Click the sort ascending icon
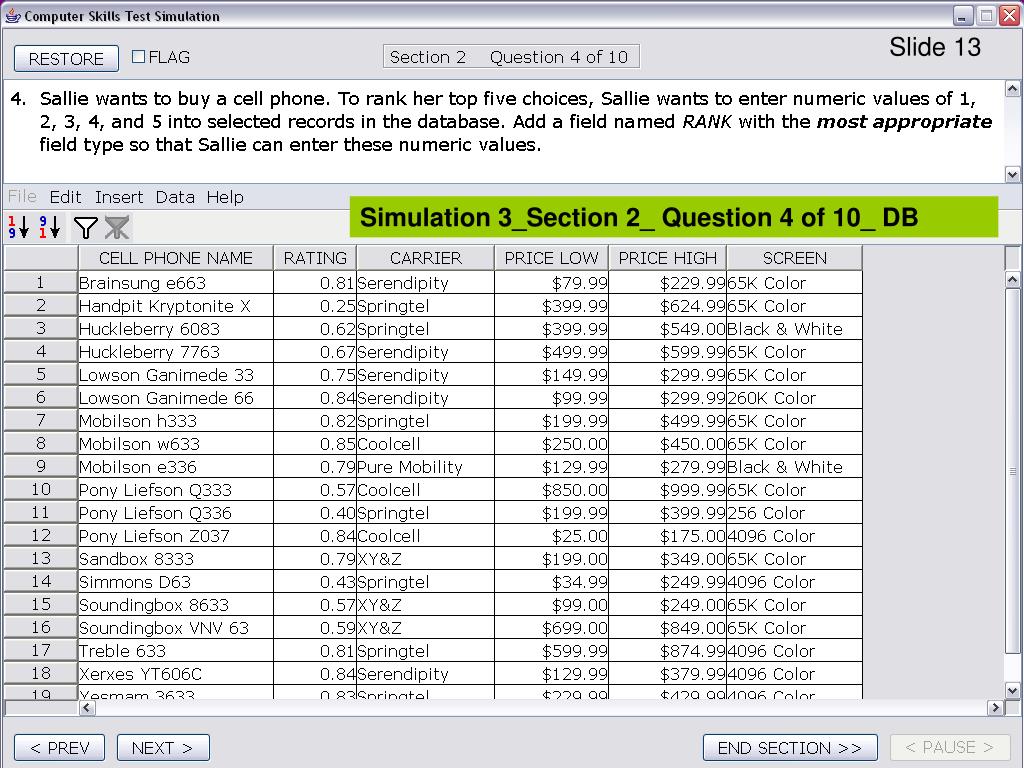Viewport: 1024px width, 768px height. coord(18,227)
